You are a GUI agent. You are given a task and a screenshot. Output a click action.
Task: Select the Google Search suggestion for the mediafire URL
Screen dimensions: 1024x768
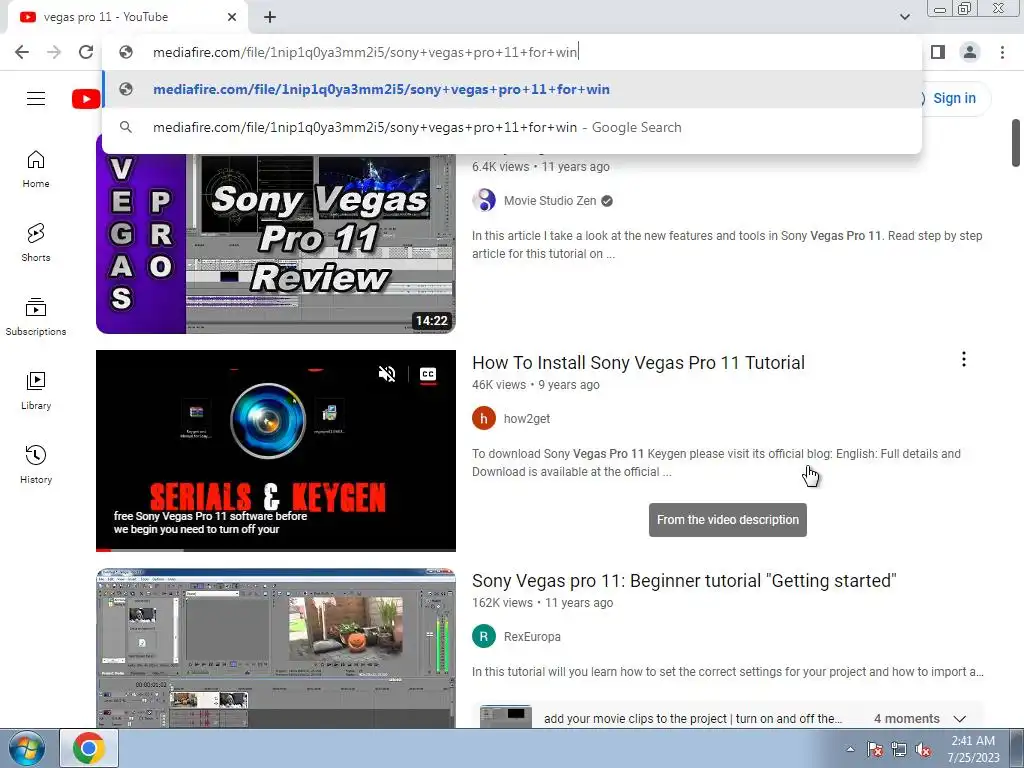[x=512, y=127]
